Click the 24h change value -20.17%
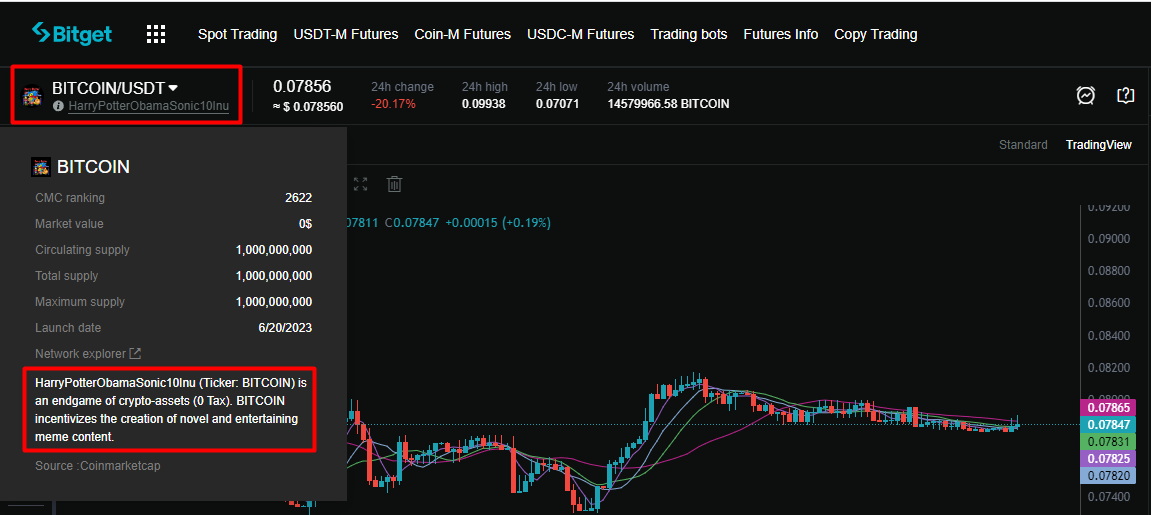 point(393,104)
